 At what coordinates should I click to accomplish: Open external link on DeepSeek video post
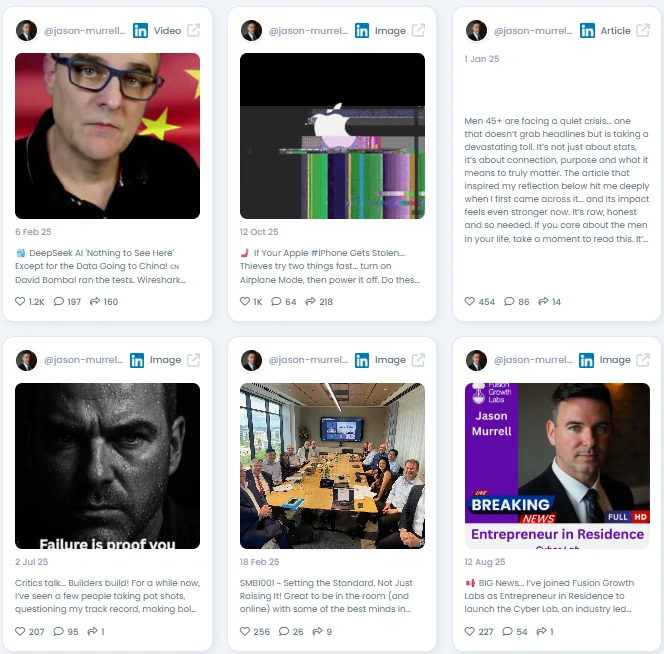pyautogui.click(x=194, y=30)
